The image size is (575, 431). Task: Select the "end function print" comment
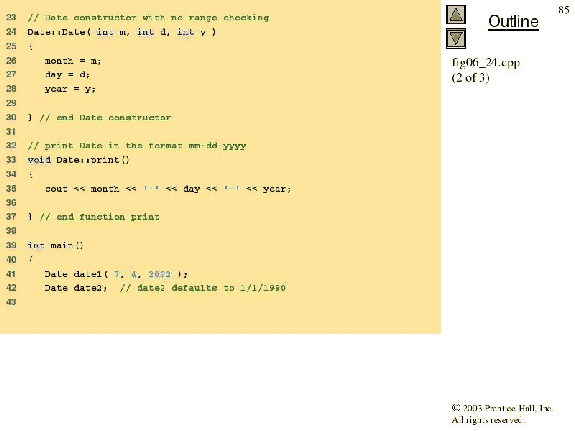tap(99, 217)
